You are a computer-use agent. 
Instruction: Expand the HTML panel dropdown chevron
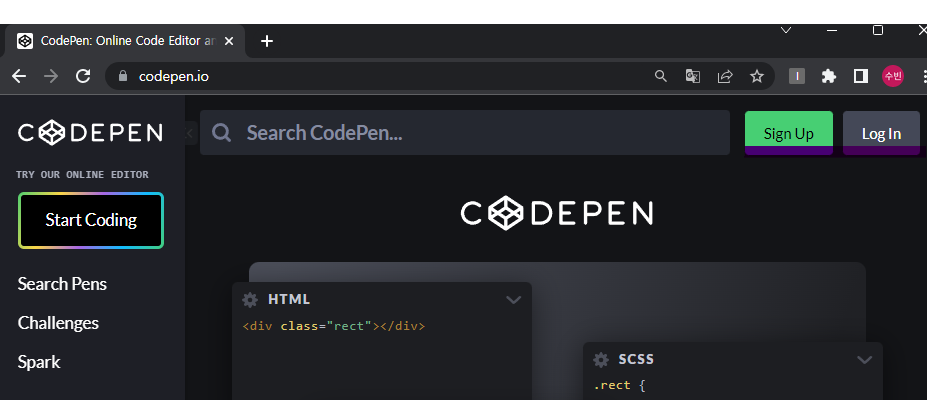[514, 300]
